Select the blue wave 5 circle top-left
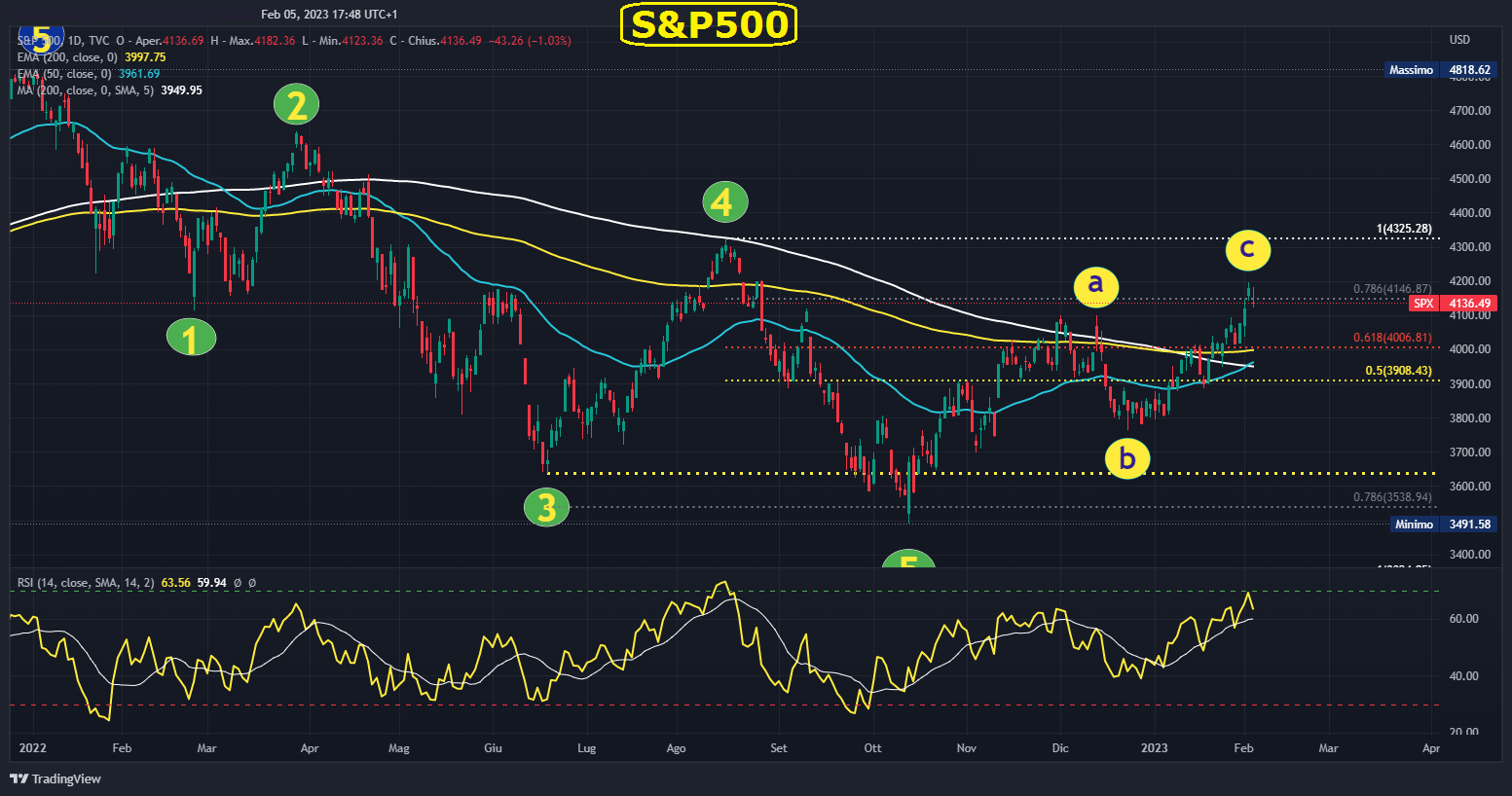This screenshot has width=1512, height=796. pos(41,38)
